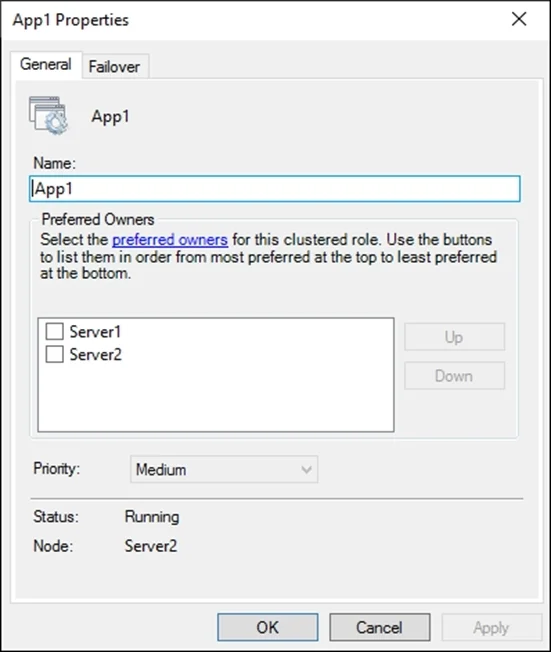551x652 pixels.
Task: Check the Server1 preferred owner checkbox
Action: click(x=54, y=332)
